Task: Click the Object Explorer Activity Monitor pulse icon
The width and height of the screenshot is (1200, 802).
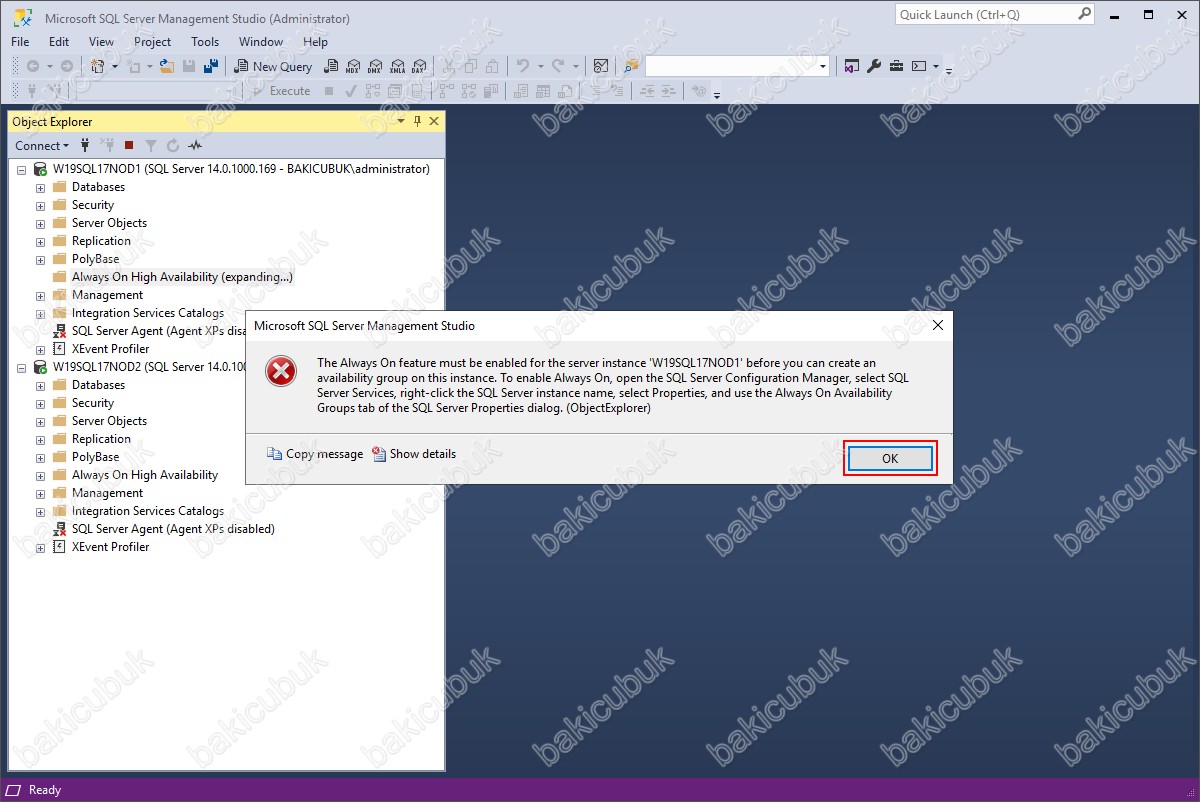Action: click(x=195, y=146)
